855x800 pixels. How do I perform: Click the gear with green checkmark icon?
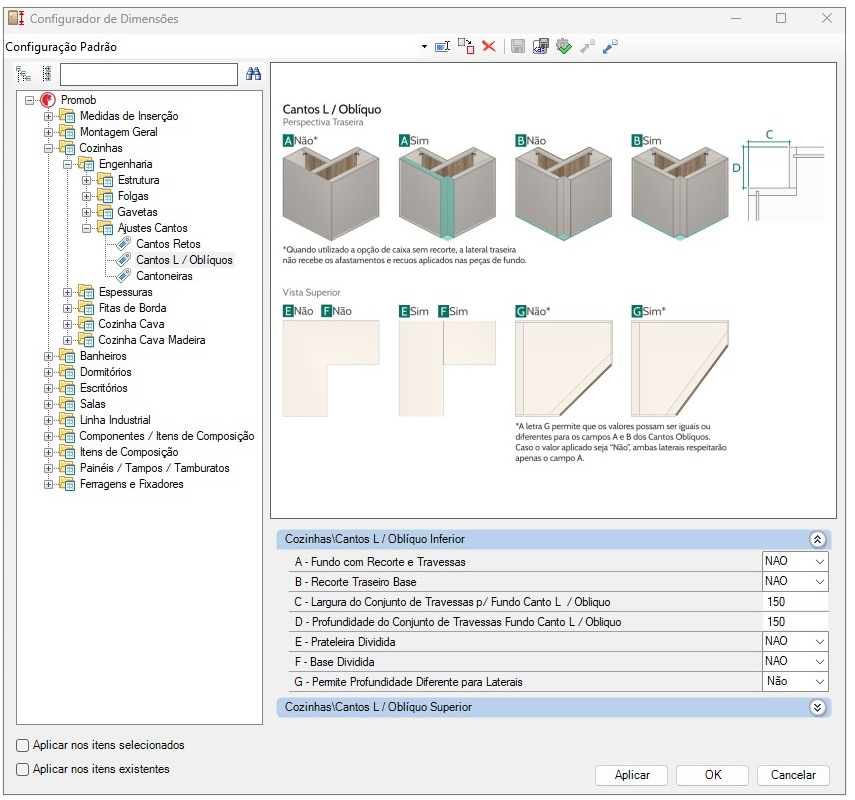point(564,46)
